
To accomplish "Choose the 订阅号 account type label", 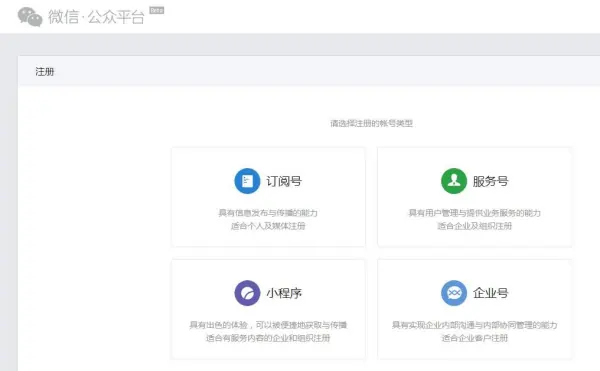I will tap(284, 181).
